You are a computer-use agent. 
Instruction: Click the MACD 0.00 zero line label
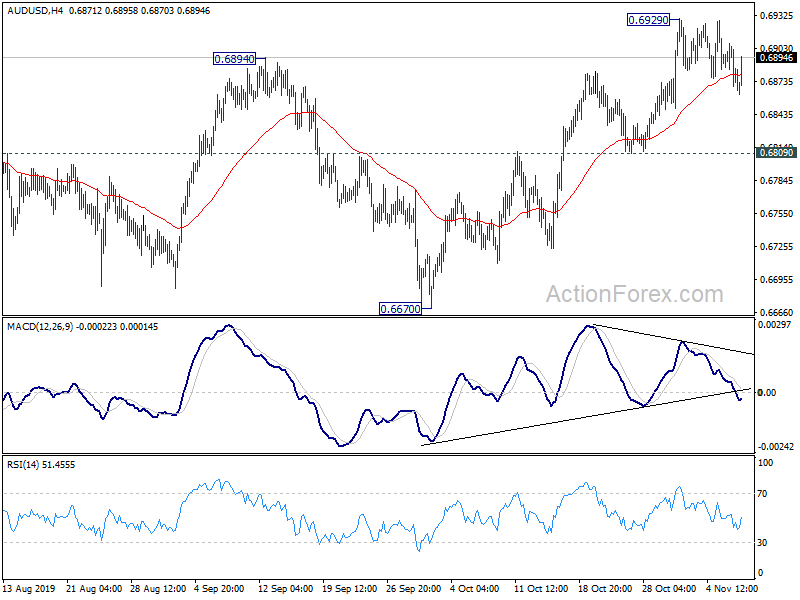pos(767,392)
